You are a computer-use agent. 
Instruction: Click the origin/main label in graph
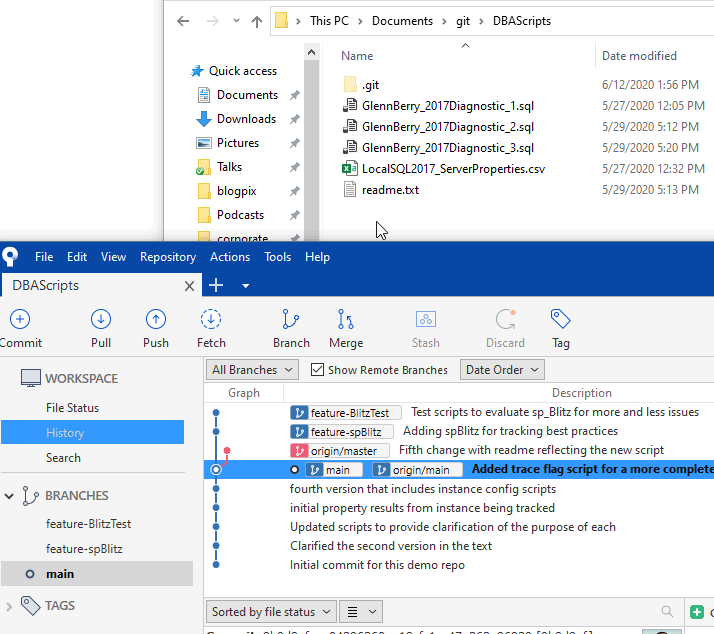[x=417, y=470]
